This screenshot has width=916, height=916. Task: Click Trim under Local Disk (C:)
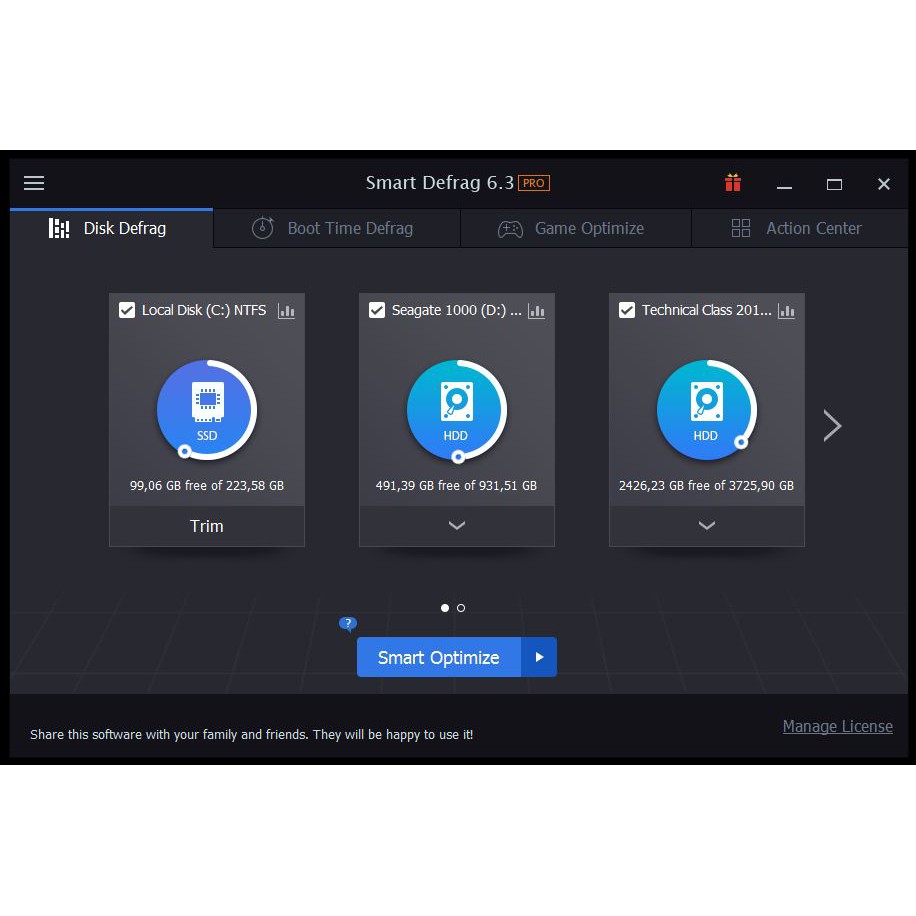coord(207,526)
